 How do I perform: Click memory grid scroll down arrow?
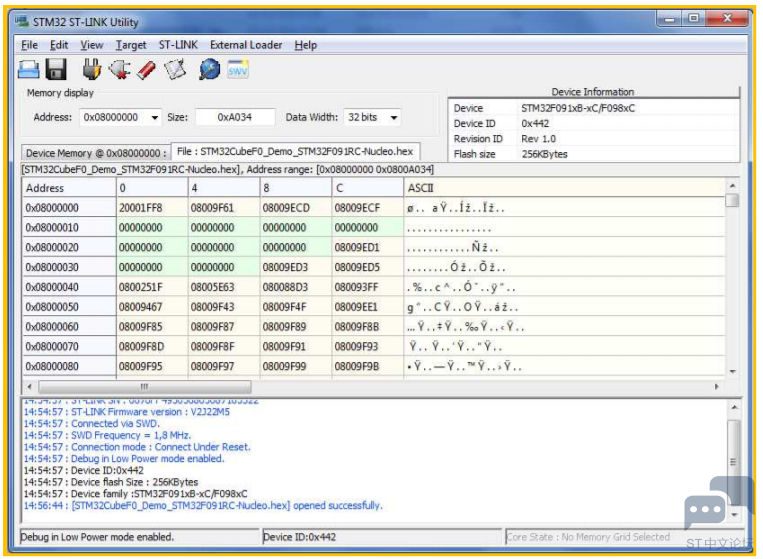[732, 372]
